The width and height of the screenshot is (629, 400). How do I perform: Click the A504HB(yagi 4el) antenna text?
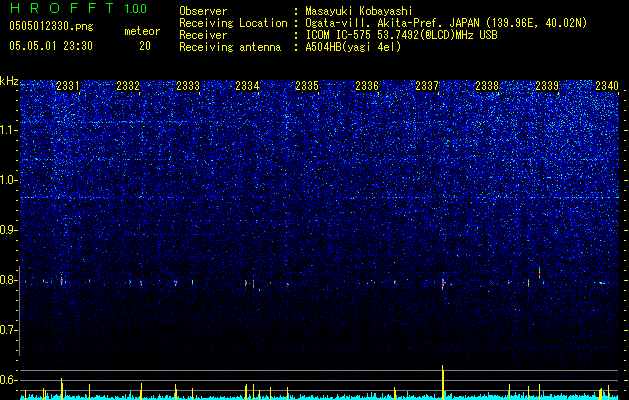click(353, 47)
